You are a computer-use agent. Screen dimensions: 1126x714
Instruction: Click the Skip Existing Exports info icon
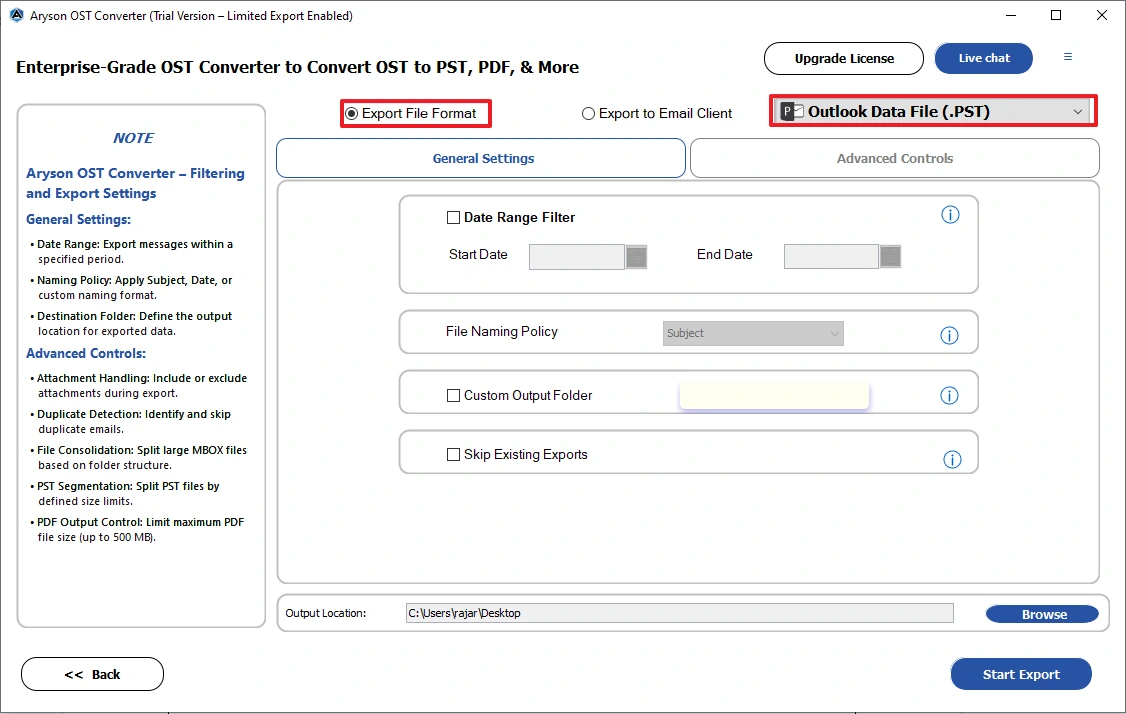[x=952, y=460]
